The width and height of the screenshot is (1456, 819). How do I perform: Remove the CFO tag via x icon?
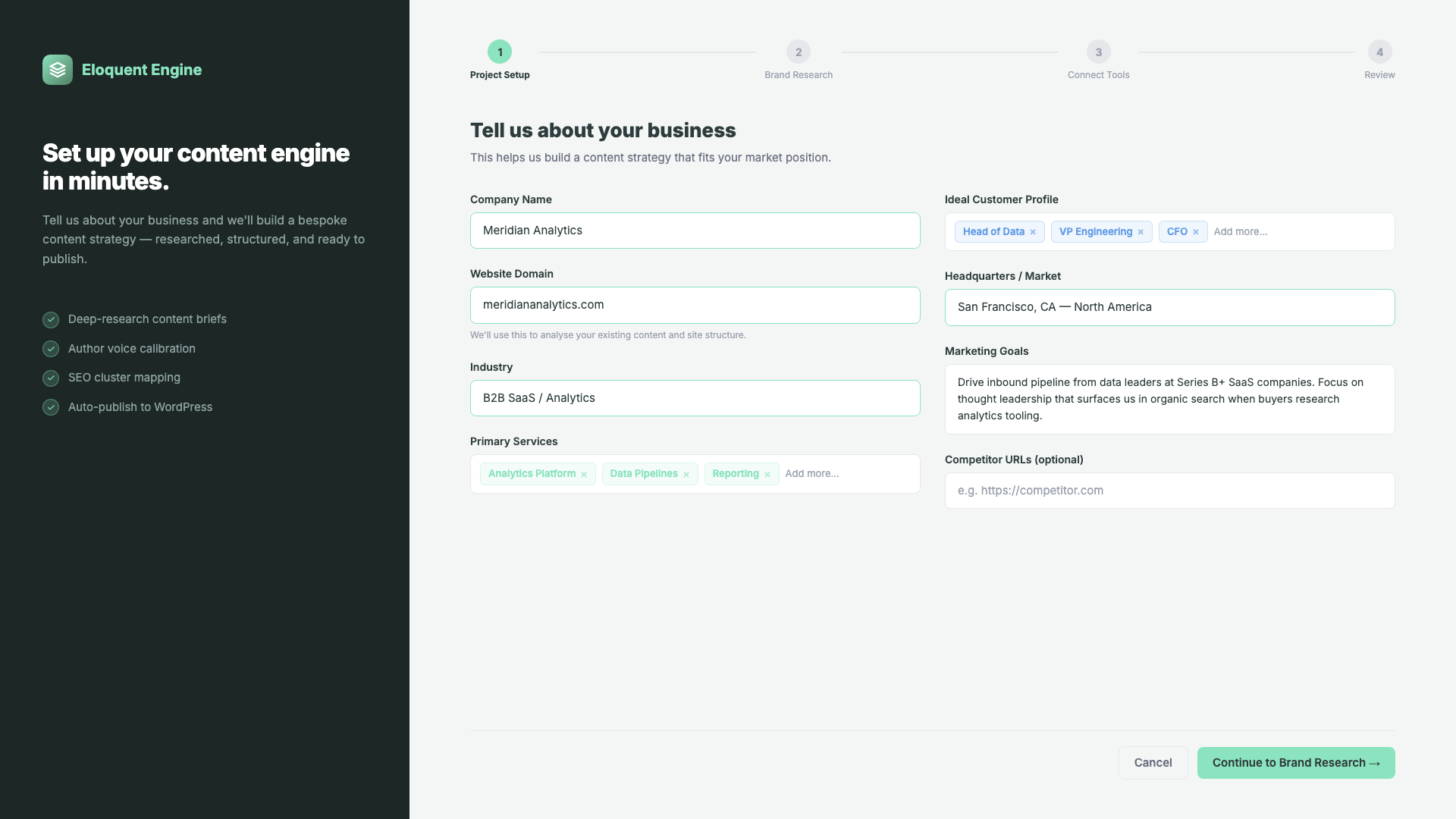tap(1196, 232)
